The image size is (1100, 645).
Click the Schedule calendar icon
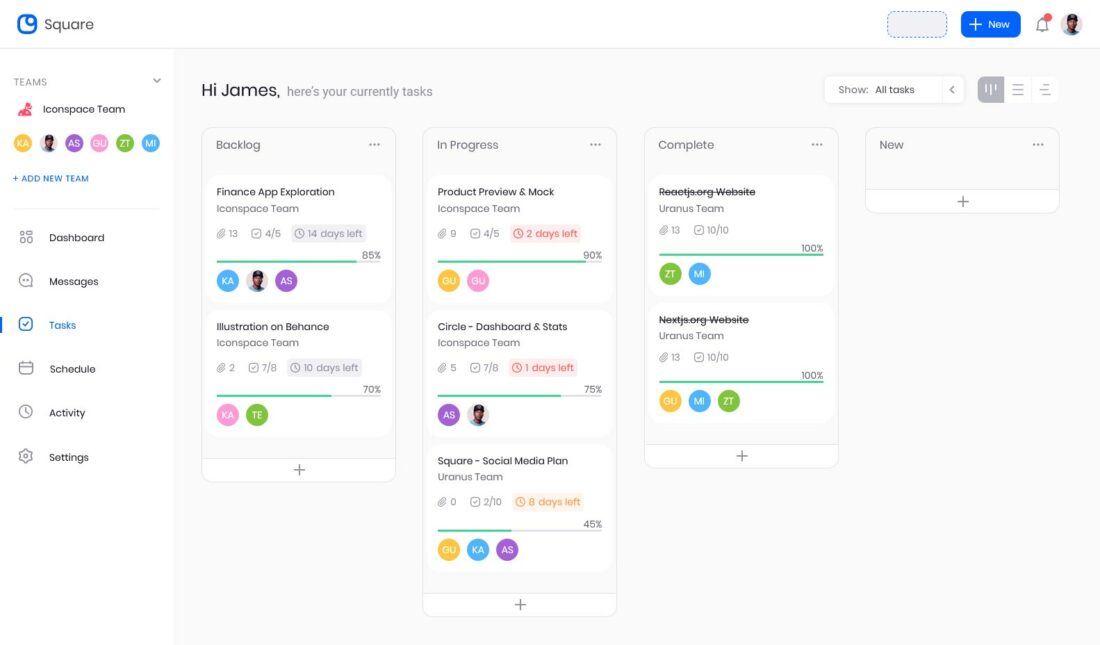[25, 369]
